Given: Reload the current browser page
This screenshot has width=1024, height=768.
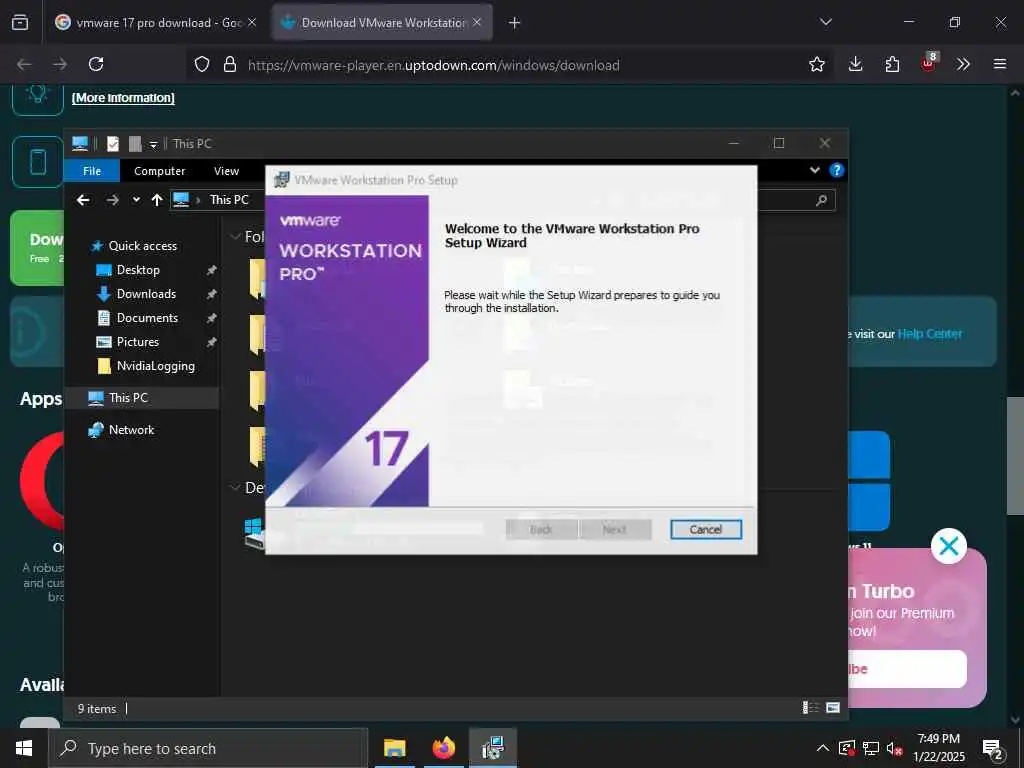Looking at the screenshot, I should (x=96, y=64).
